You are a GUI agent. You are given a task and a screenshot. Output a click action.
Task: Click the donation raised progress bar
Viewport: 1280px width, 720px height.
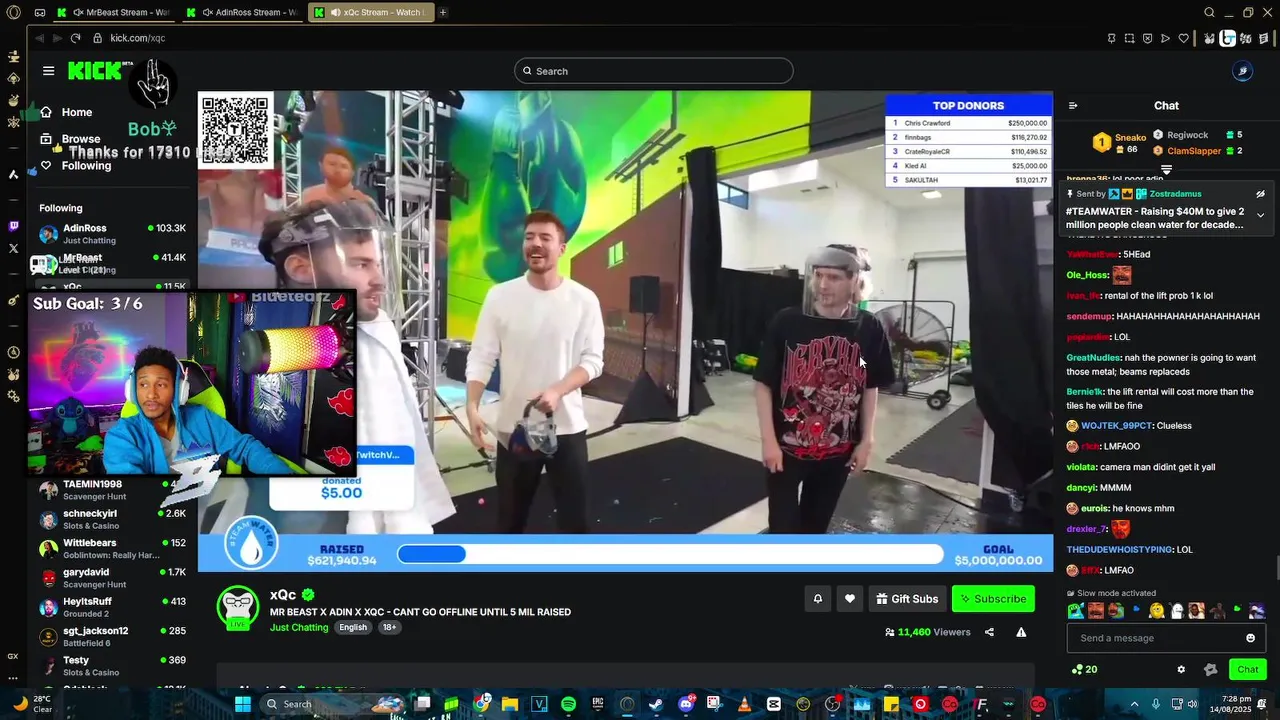click(x=669, y=554)
